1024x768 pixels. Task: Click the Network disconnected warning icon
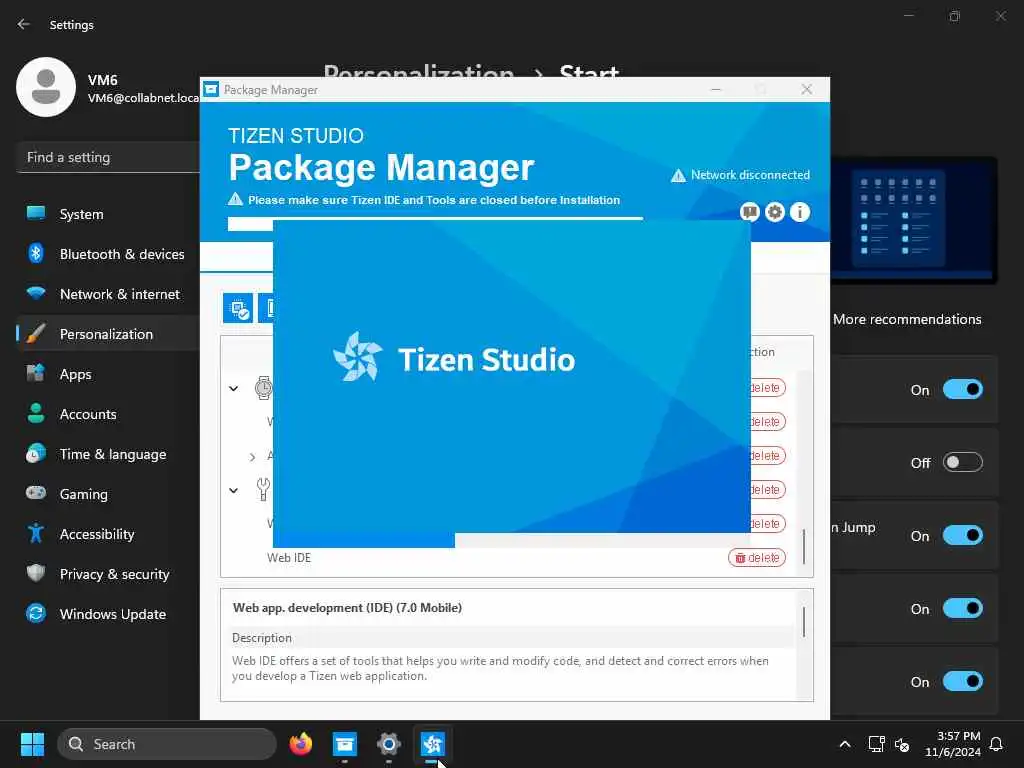click(x=679, y=176)
